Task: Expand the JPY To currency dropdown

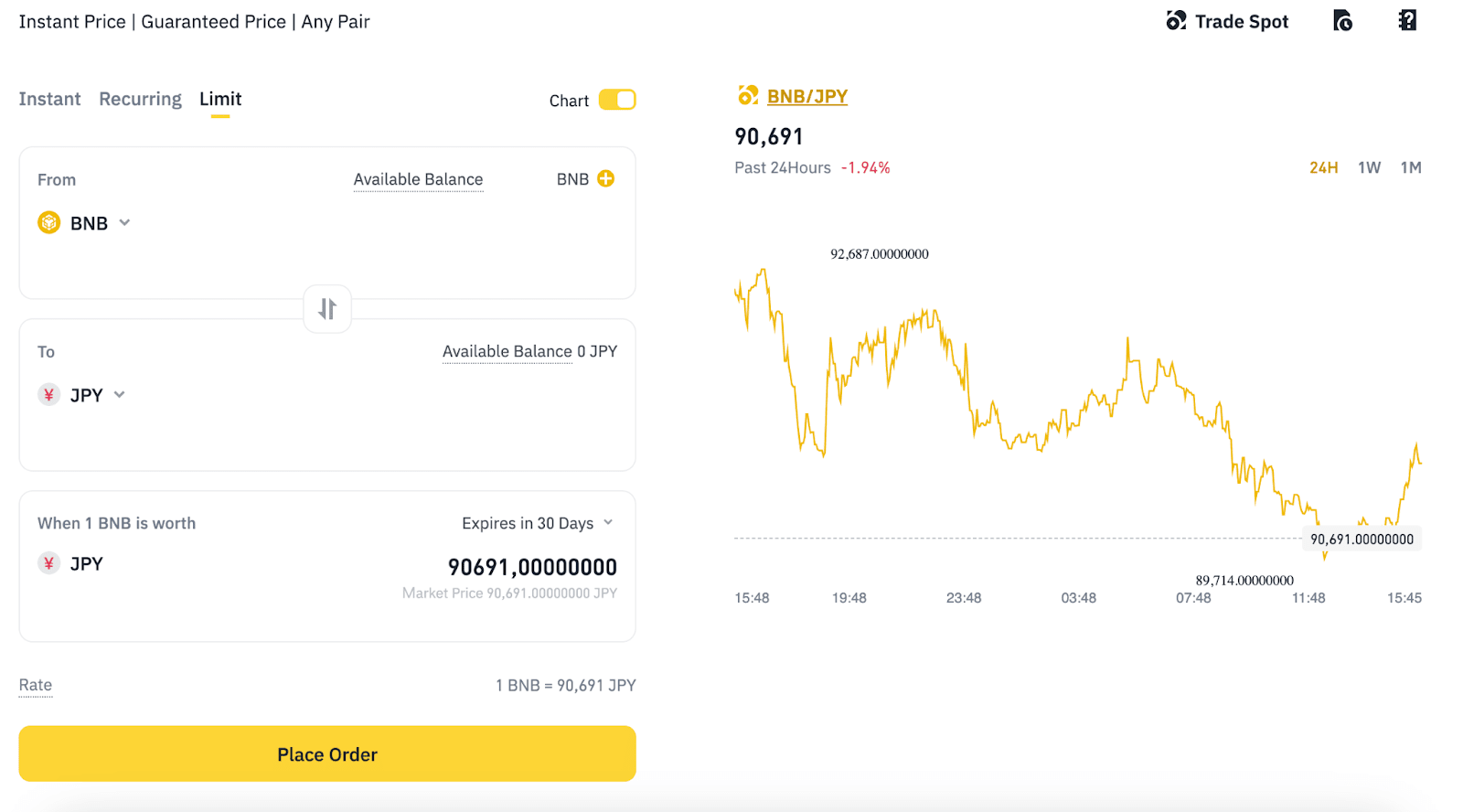Action: 119,395
